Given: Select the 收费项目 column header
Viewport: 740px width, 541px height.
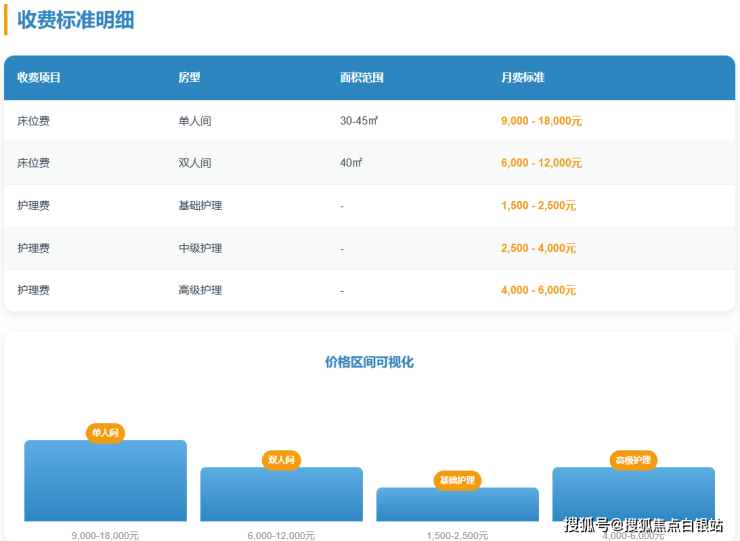Looking at the screenshot, I should [40, 78].
